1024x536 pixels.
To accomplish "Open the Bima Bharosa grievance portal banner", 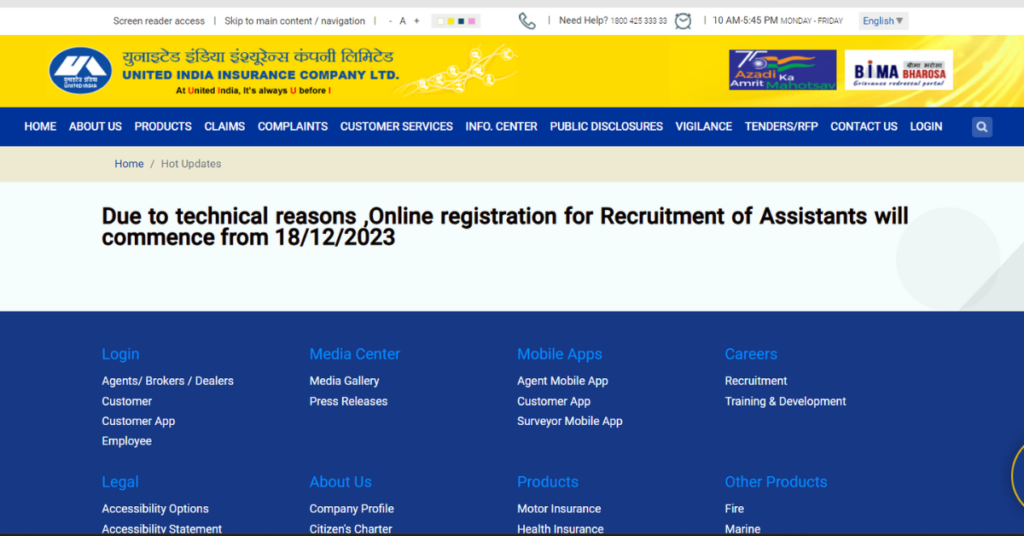I will 899,70.
